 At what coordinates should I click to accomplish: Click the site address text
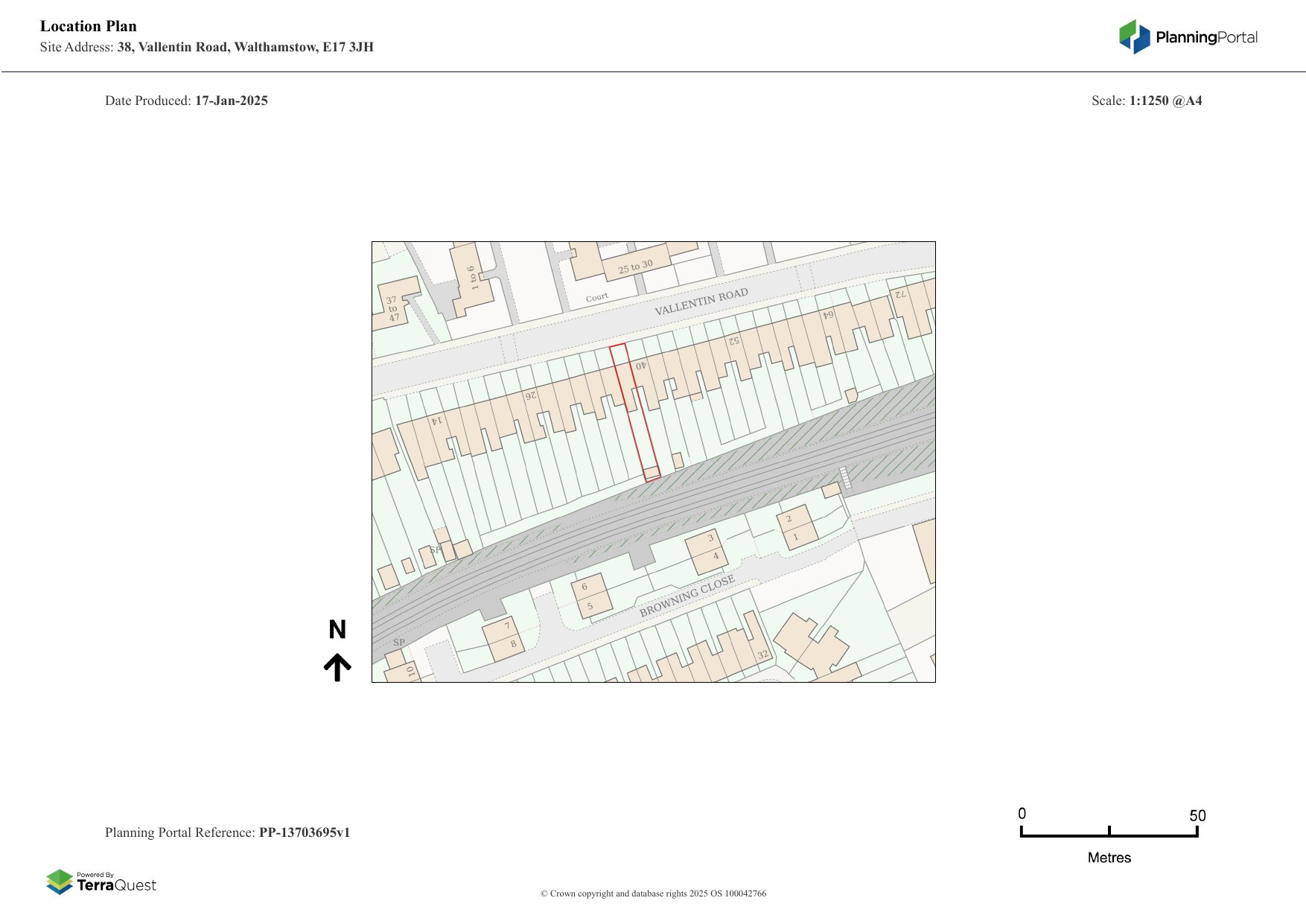tap(245, 47)
